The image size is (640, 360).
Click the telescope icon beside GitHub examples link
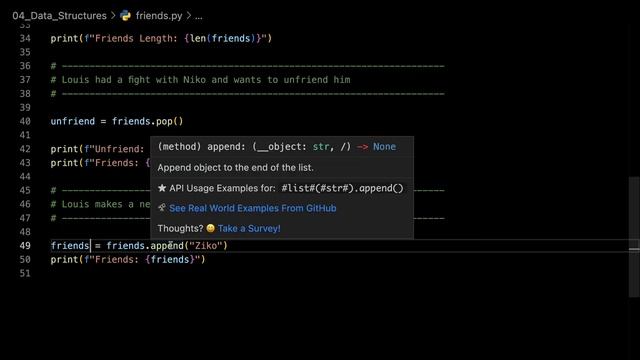pos(162,208)
